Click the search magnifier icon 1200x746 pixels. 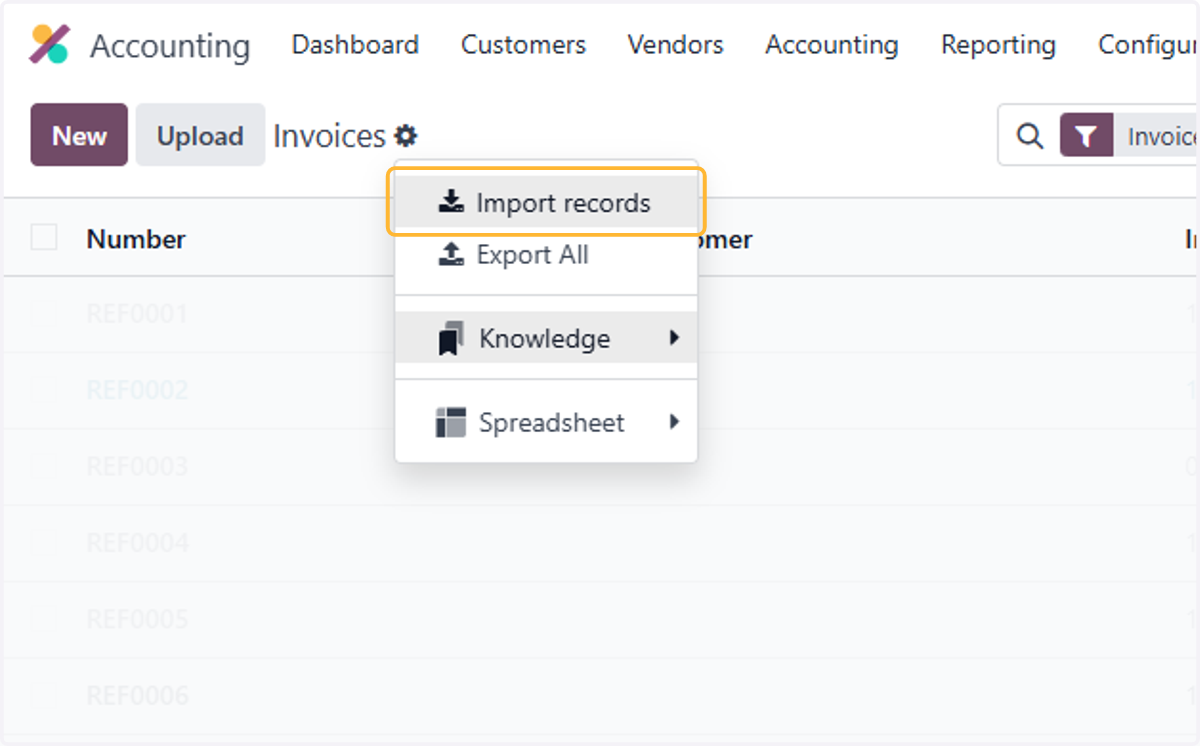pos(1029,135)
